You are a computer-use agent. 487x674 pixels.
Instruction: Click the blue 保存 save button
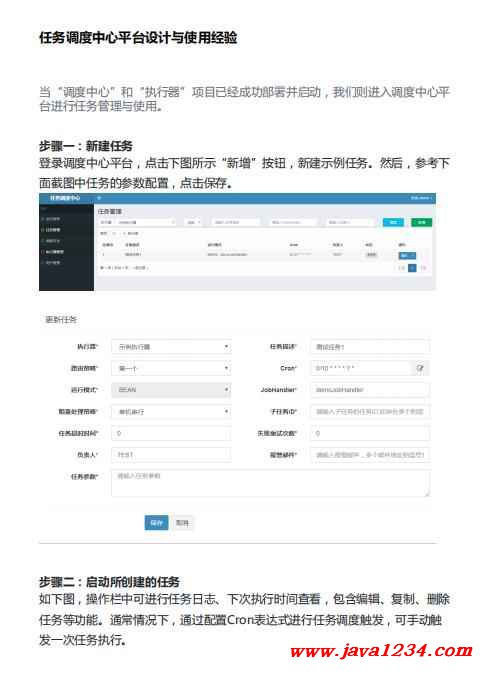tap(156, 523)
